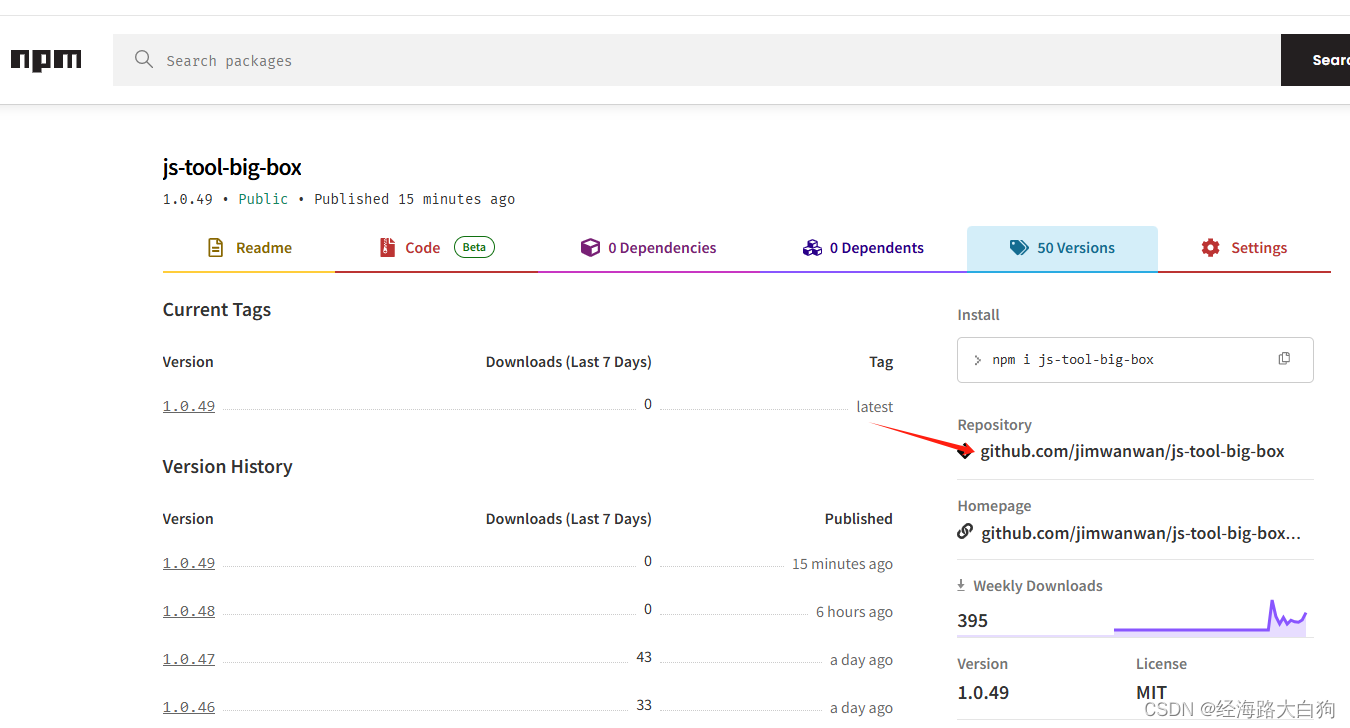This screenshot has height=728, width=1350.
Task: Open the Readme tab
Action: tap(249, 248)
